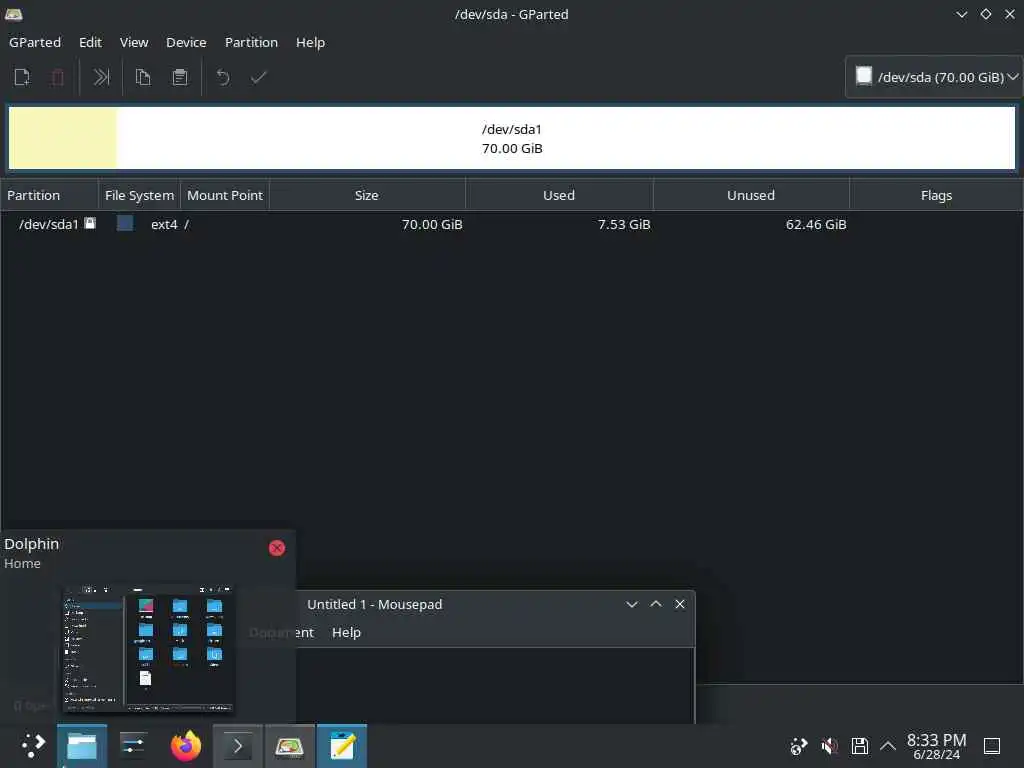Minimize the GParted window

tap(962, 14)
